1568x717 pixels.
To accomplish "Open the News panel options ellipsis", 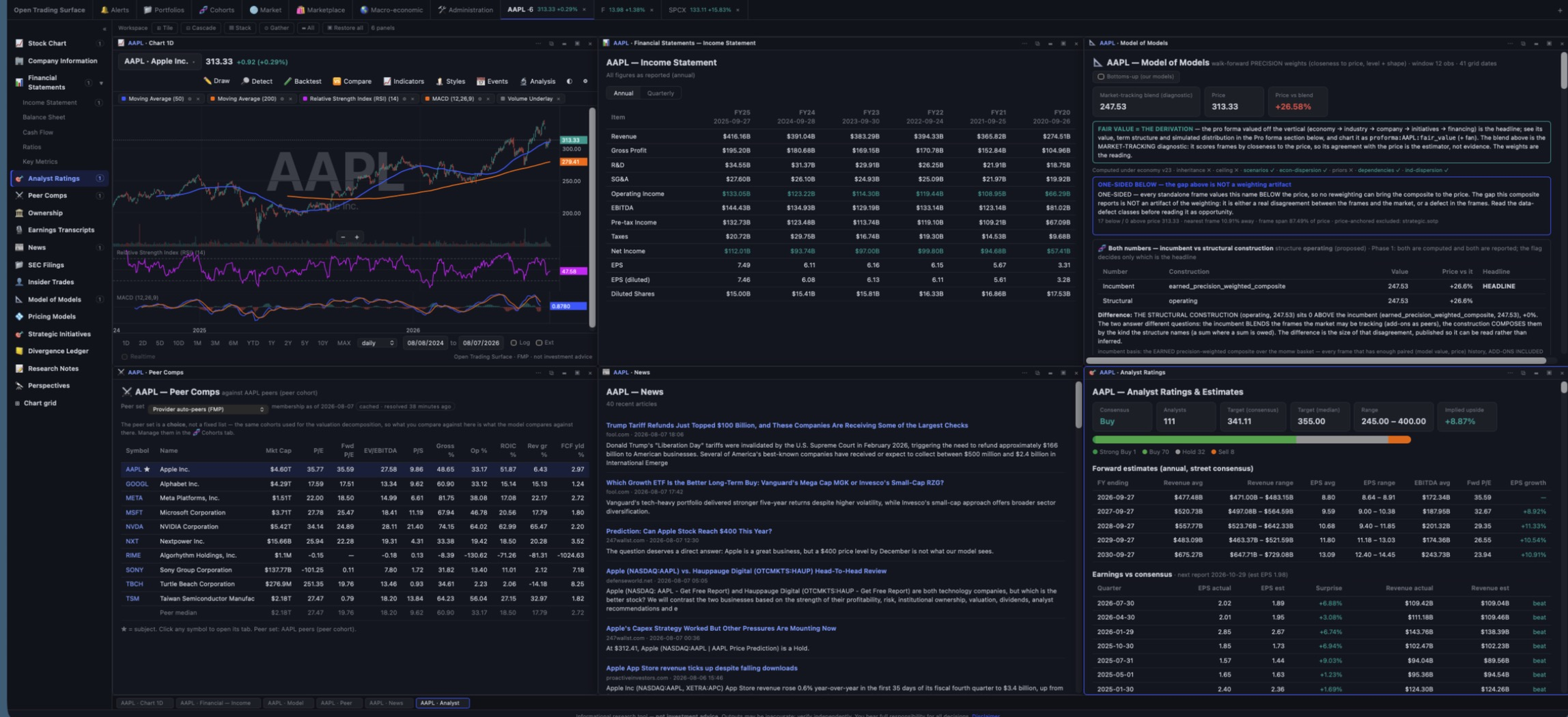I will tap(1024, 373).
